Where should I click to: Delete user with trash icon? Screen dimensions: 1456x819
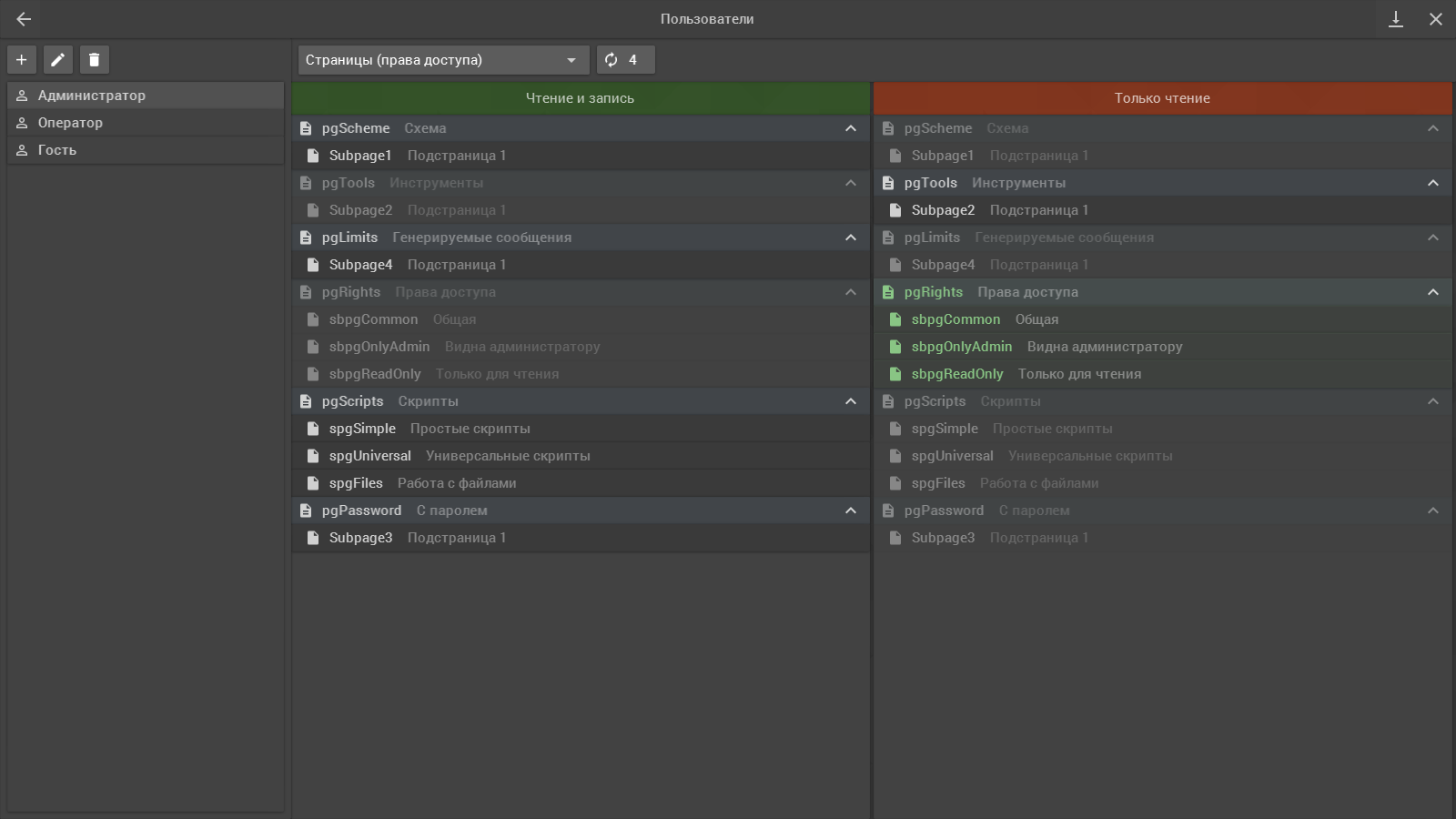pyautogui.click(x=95, y=60)
